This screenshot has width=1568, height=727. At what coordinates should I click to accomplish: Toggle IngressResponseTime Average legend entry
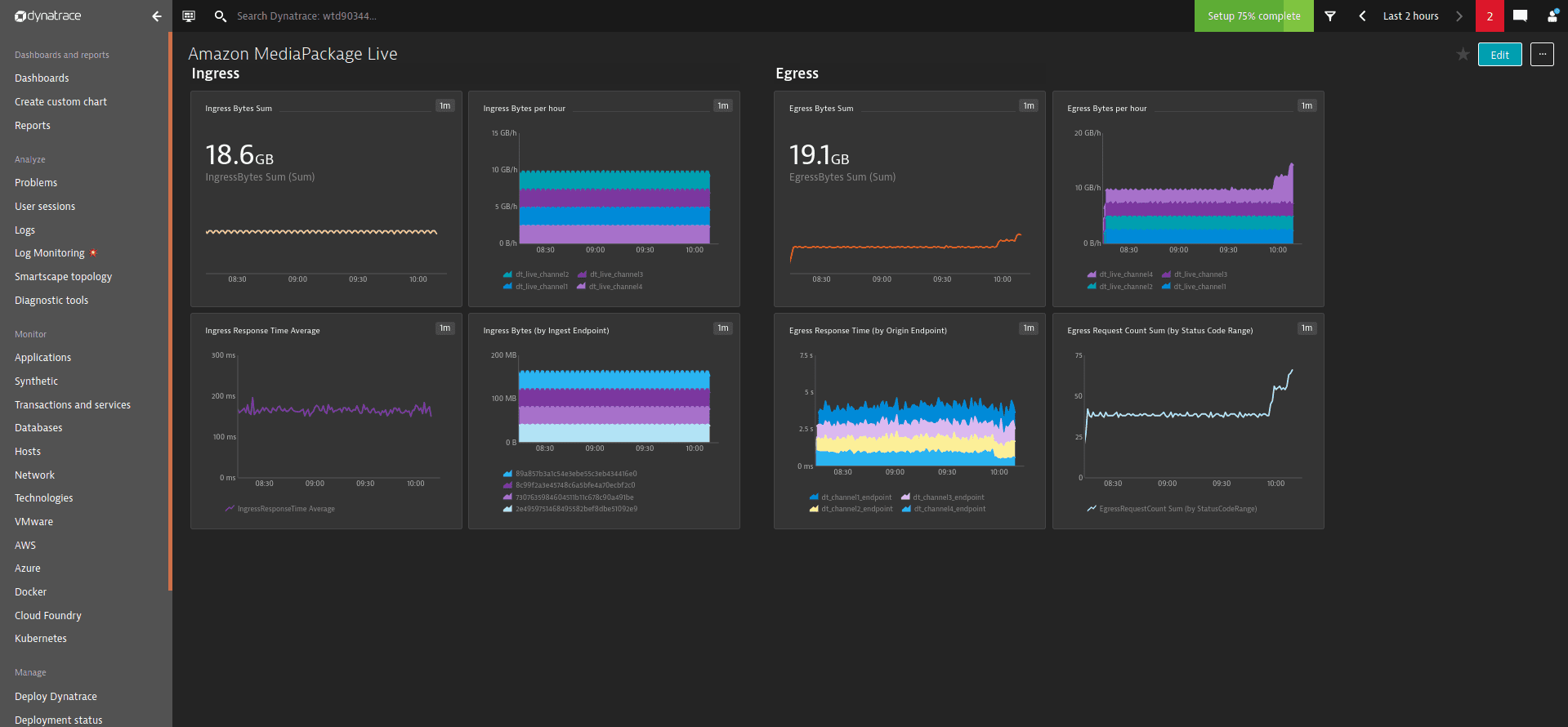(x=280, y=509)
